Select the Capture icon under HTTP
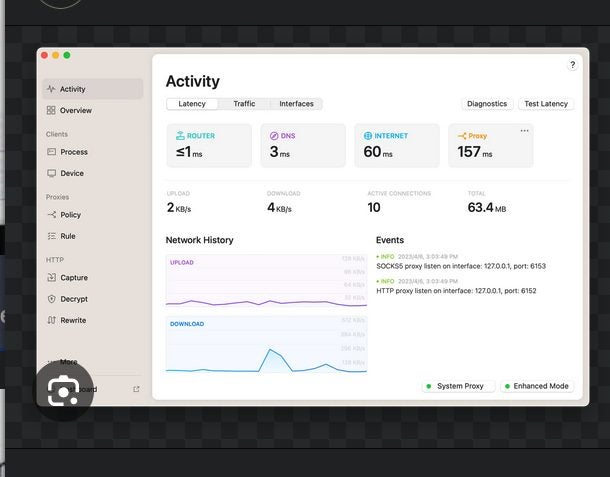Screen dimensions: 610x477 pos(51,278)
